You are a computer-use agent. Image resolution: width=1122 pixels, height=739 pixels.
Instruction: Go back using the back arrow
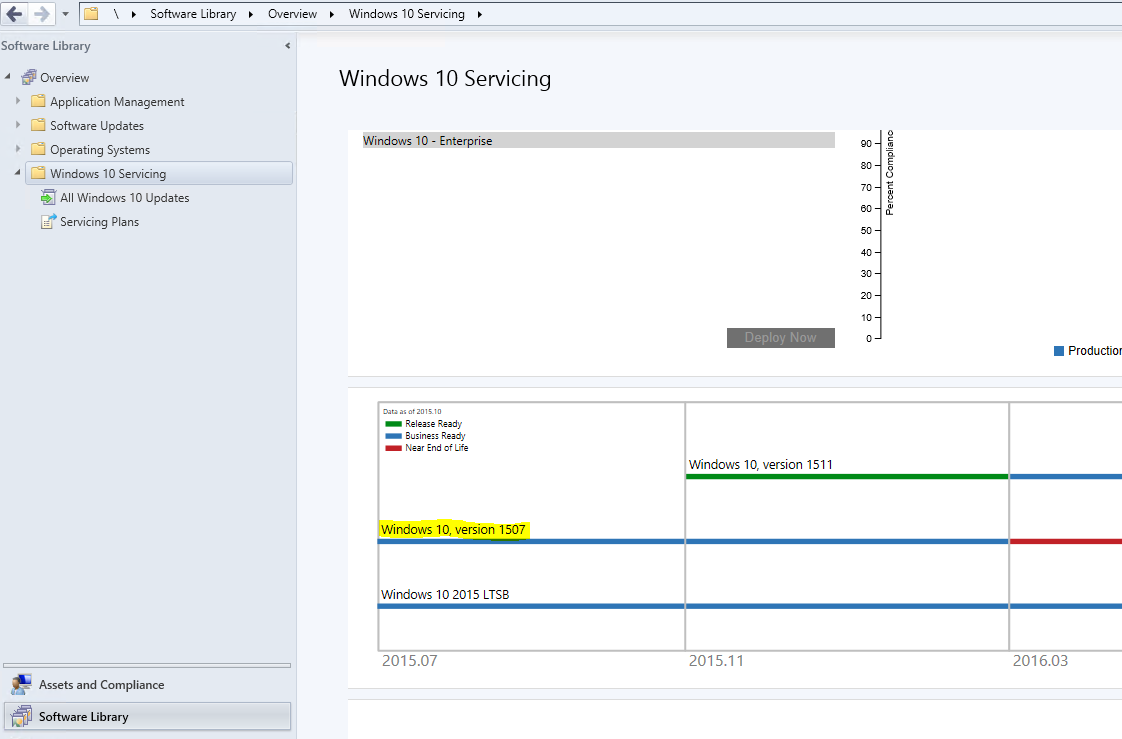coord(14,14)
